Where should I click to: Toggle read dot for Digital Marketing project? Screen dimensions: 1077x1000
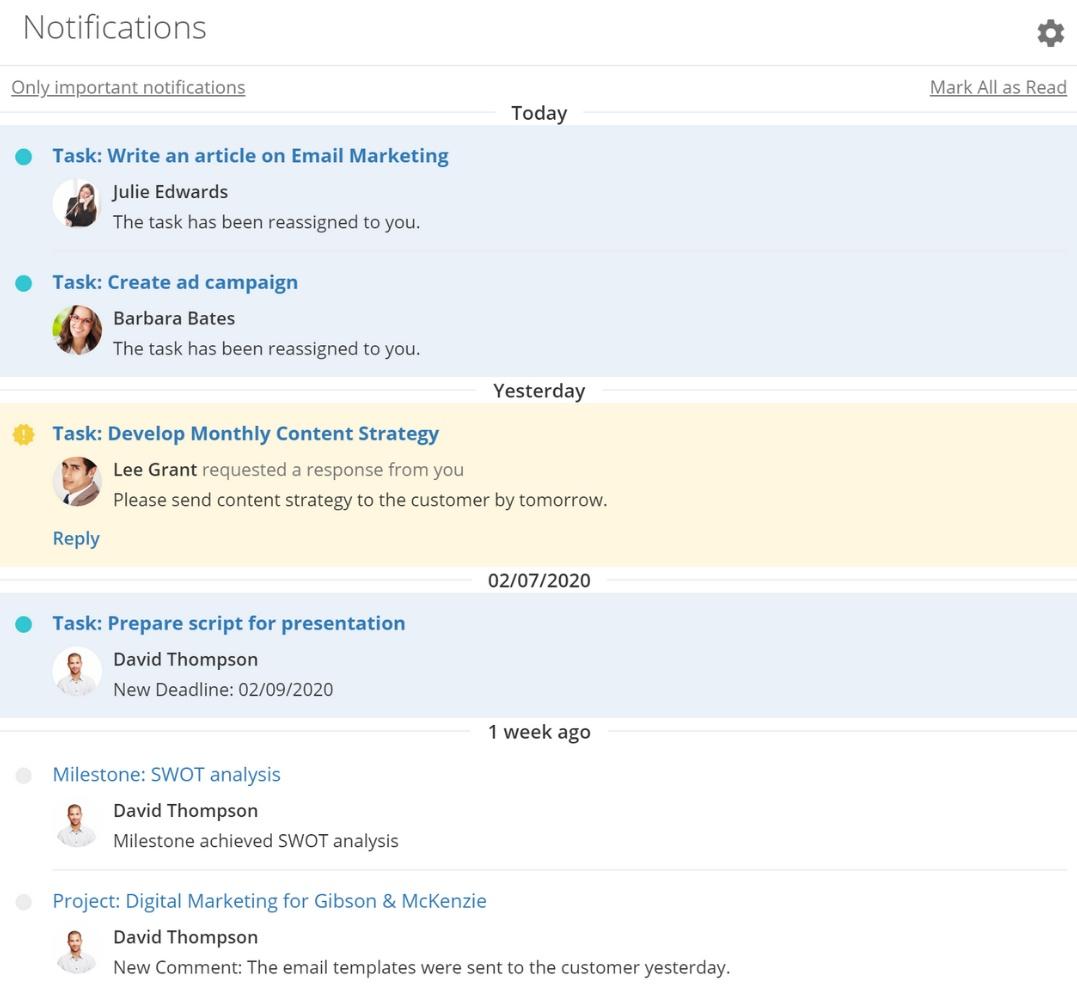23,902
